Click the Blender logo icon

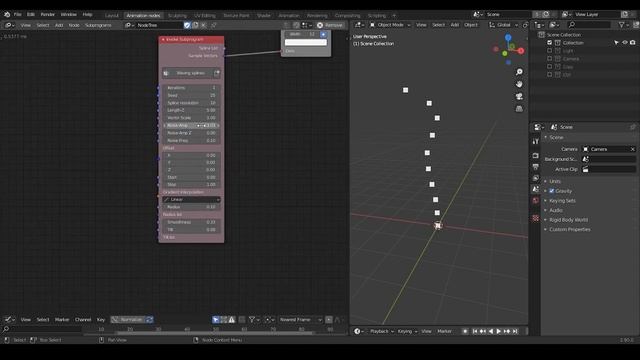point(7,14)
